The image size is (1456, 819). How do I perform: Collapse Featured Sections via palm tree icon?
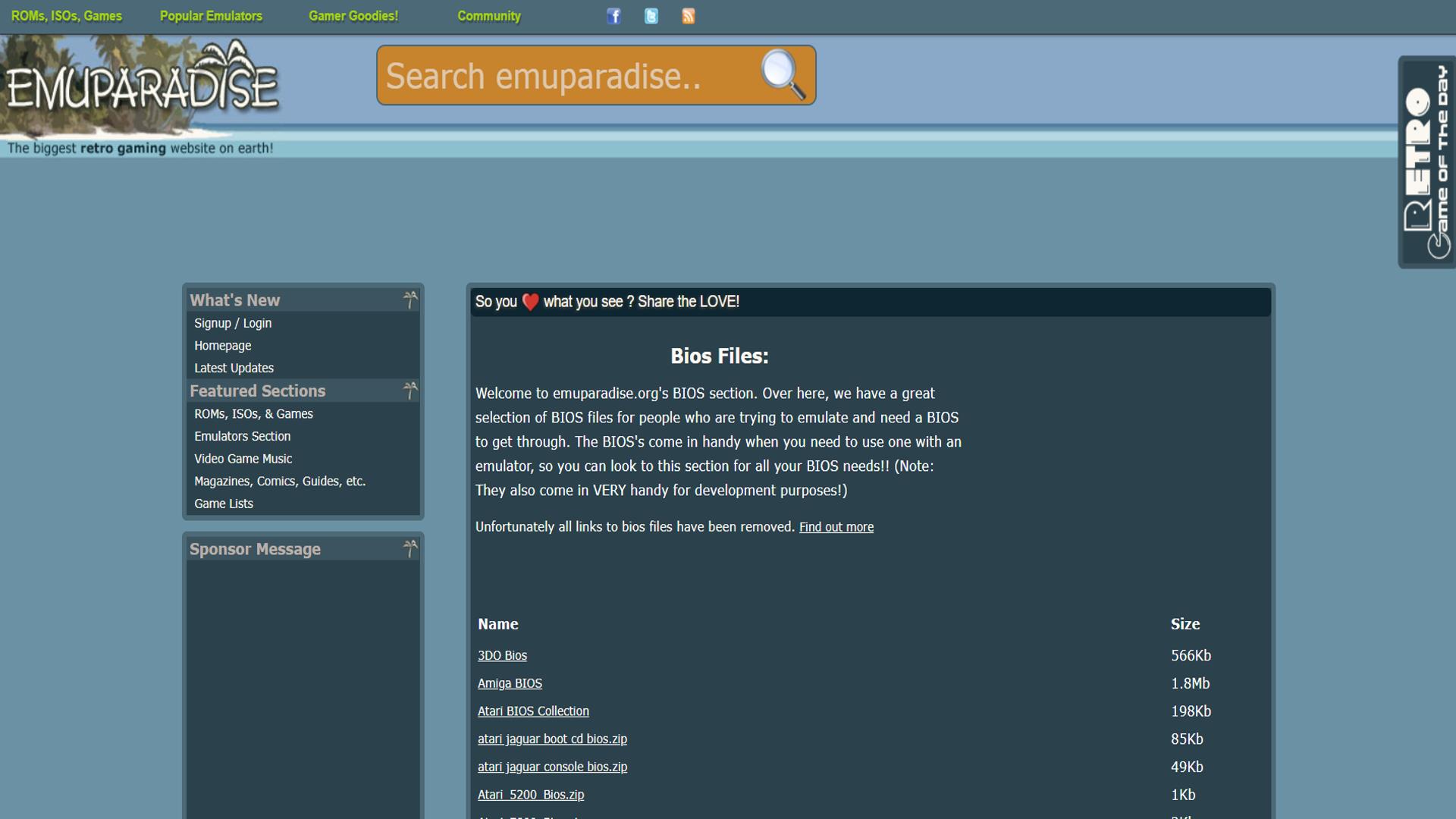410,391
